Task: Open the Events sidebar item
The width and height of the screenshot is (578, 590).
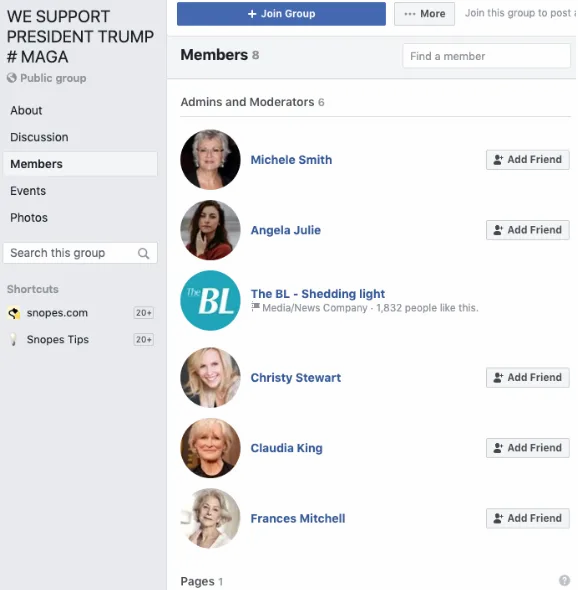Action: 28,191
